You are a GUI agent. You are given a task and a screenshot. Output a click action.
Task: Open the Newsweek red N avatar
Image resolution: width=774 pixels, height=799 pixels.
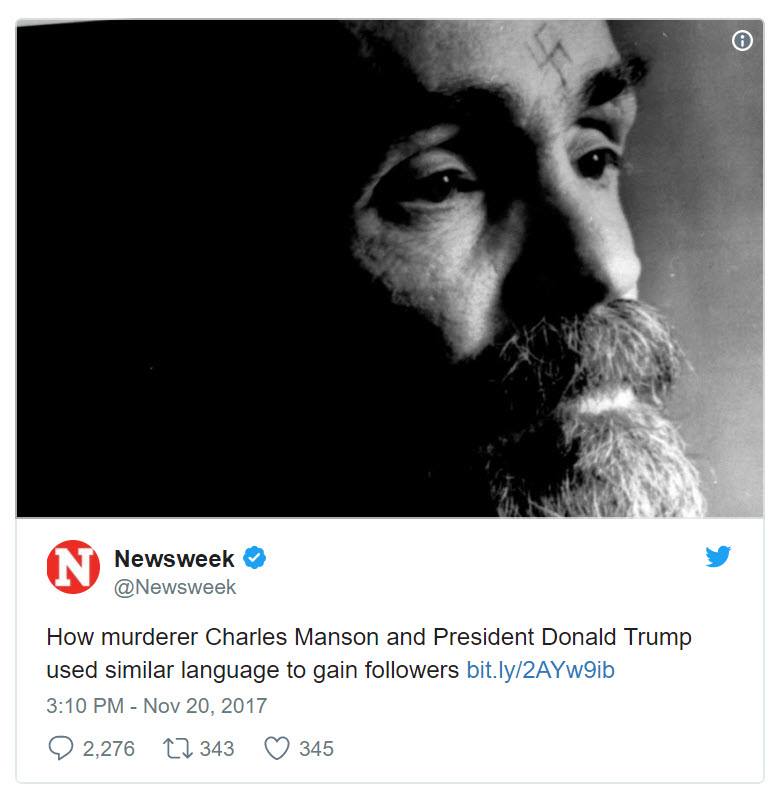point(73,567)
